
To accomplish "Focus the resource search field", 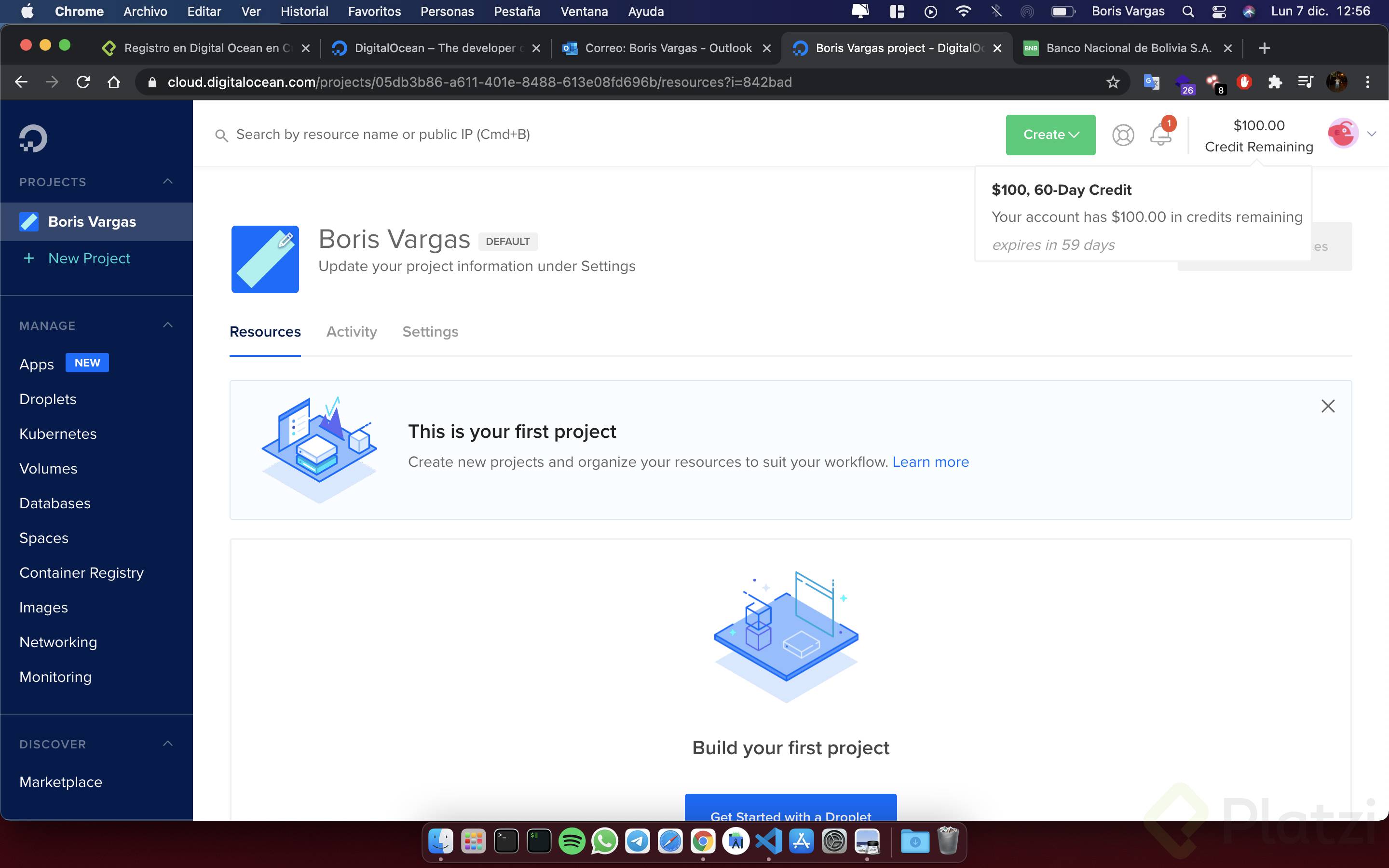I will pyautogui.click(x=383, y=135).
